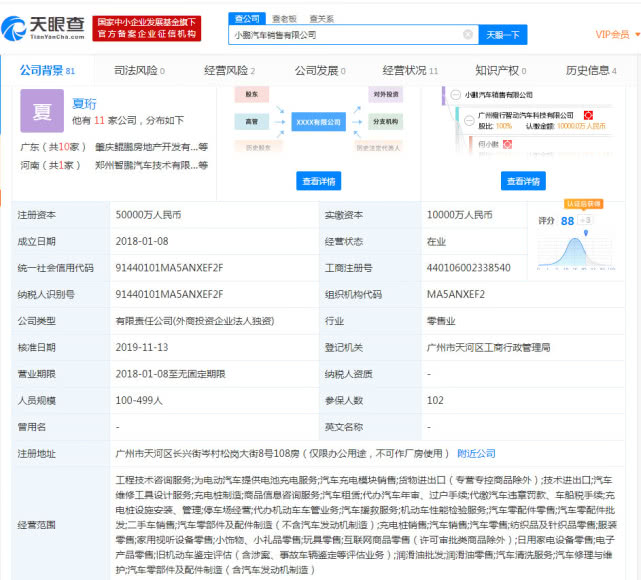This screenshot has width=641, height=580.
Task: Click the 何小鹏 tree entry
Action: pyautogui.click(x=489, y=144)
